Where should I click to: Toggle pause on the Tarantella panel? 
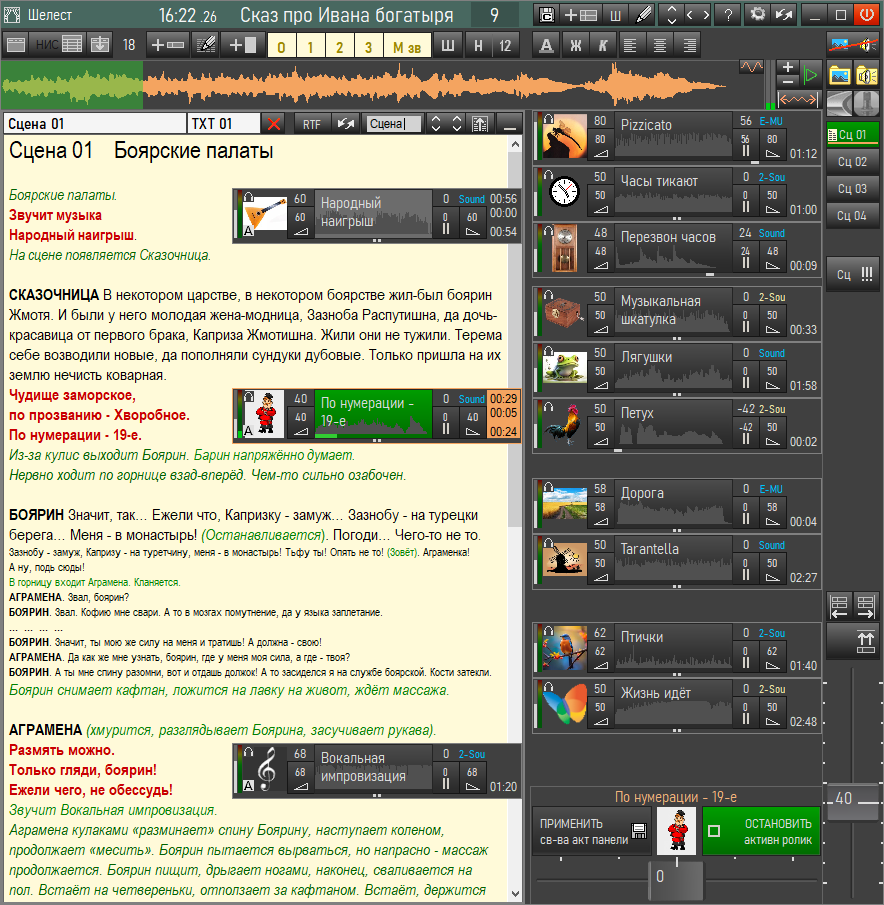[746, 574]
